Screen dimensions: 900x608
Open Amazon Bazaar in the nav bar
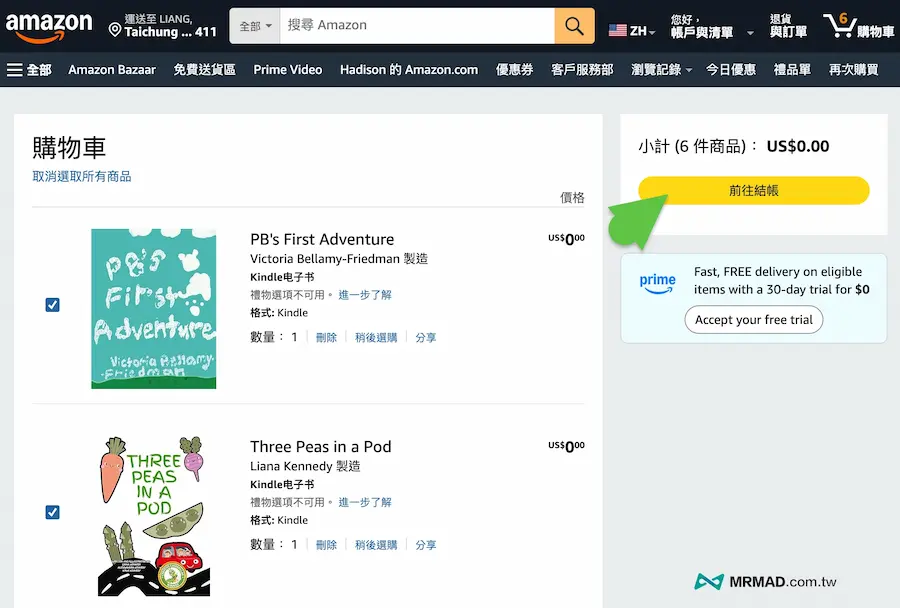pos(112,70)
